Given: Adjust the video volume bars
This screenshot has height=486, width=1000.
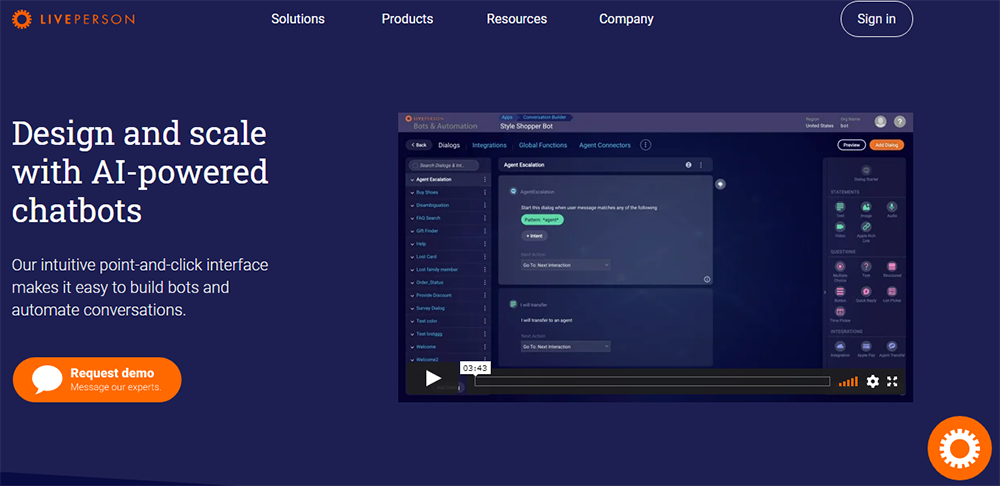Looking at the screenshot, I should pos(848,381).
